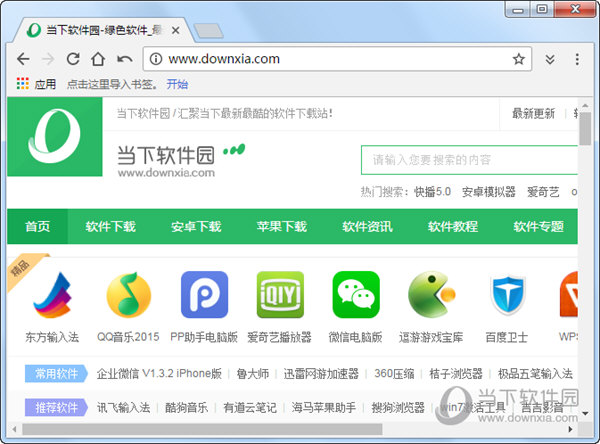Open the Apps grid shortcut (应用)
This screenshot has height=444, width=600.
click(x=36, y=84)
